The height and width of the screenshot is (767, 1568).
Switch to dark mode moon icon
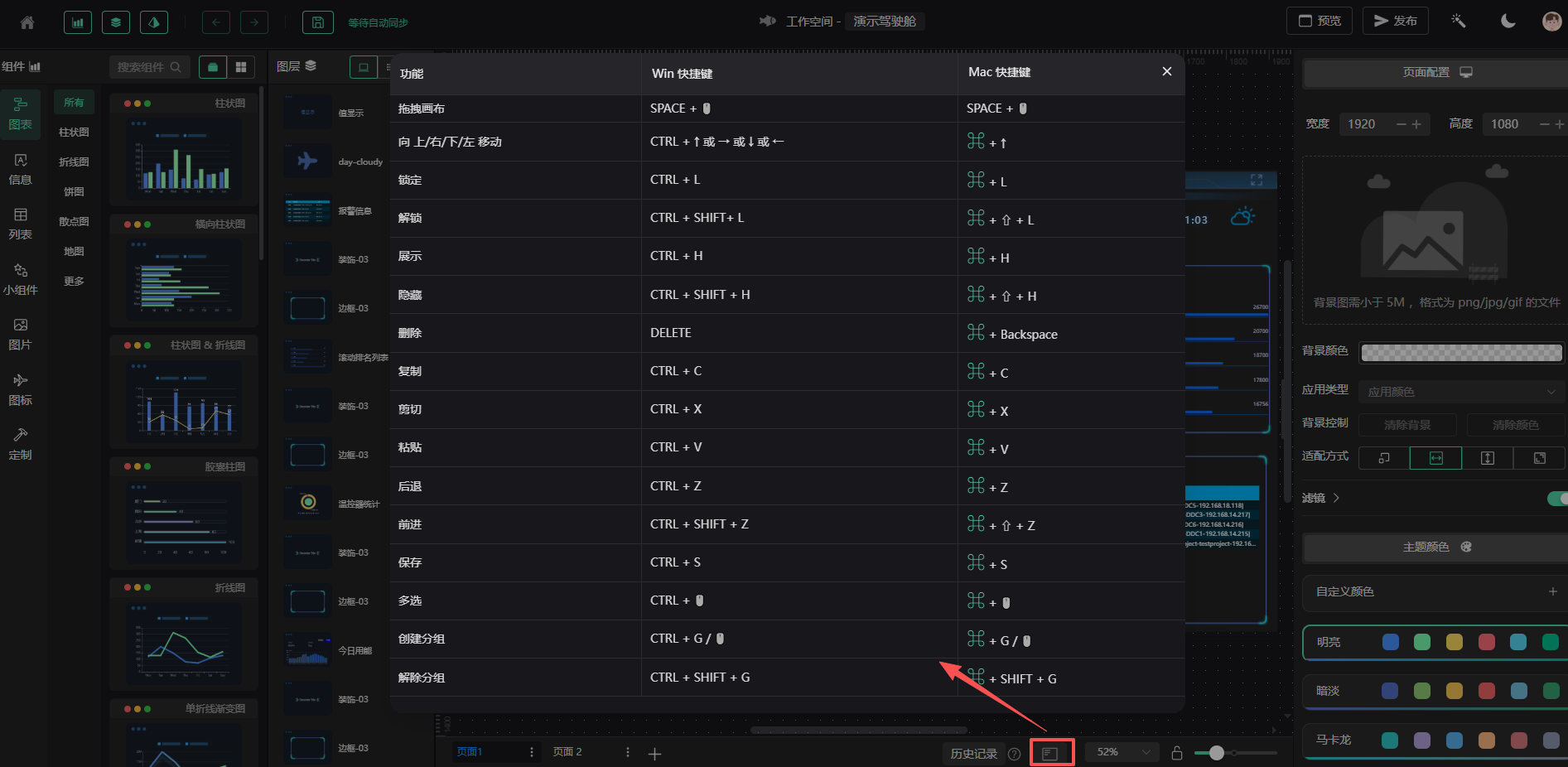[1508, 22]
